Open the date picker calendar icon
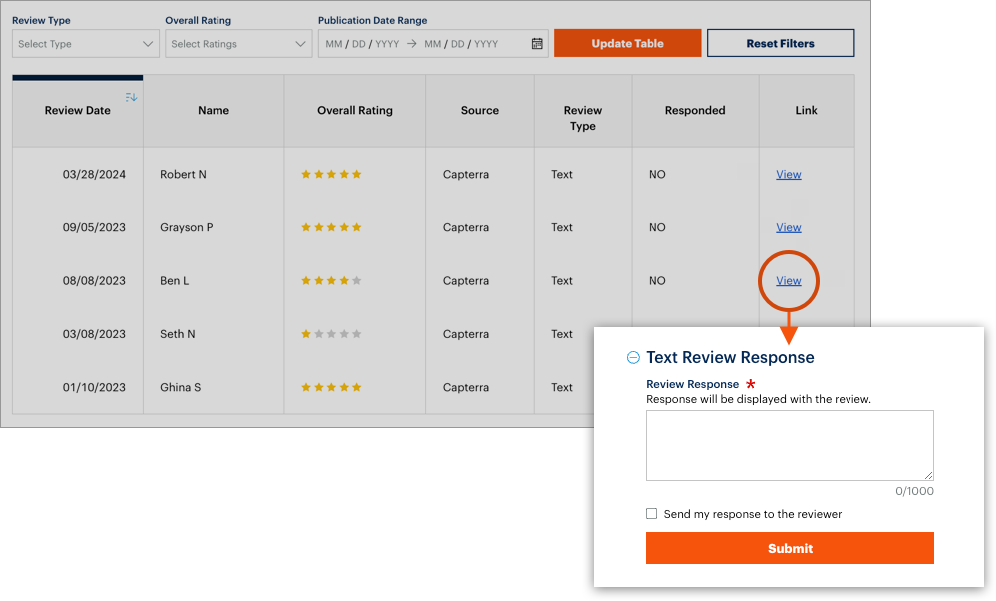This screenshot has width=996, height=601. click(x=536, y=43)
